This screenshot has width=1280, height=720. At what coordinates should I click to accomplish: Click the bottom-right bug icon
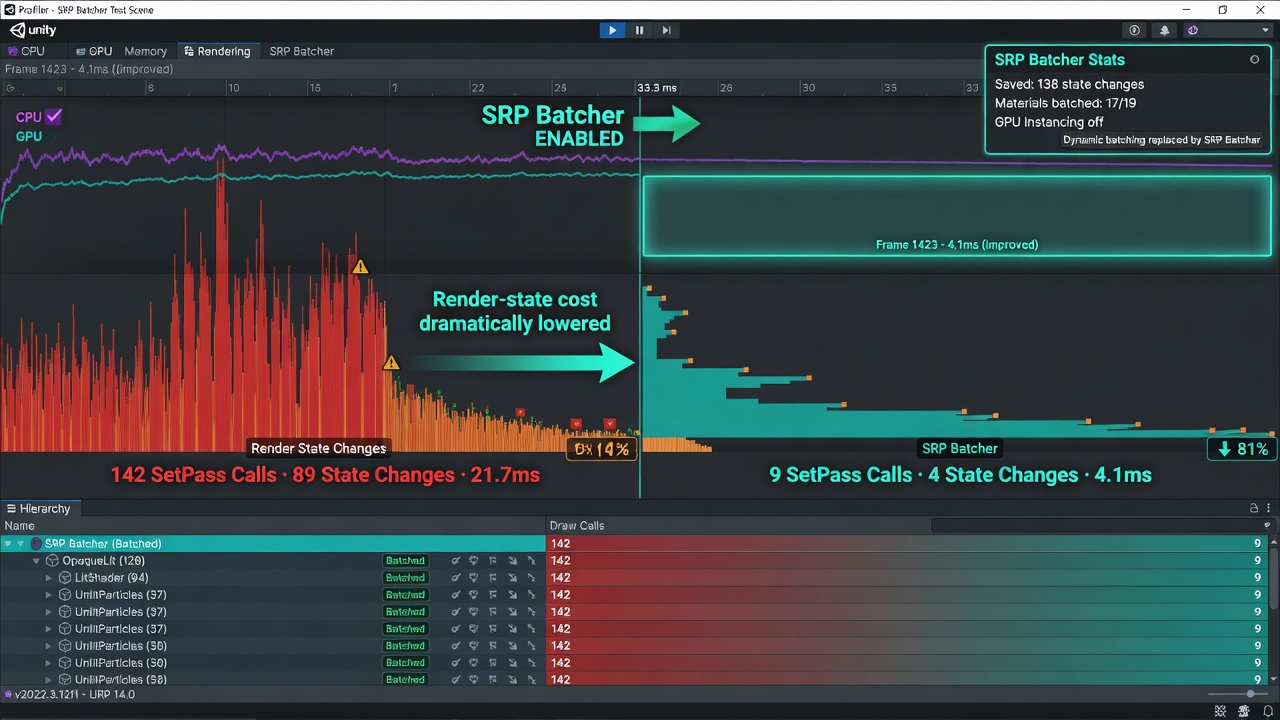pos(1245,711)
